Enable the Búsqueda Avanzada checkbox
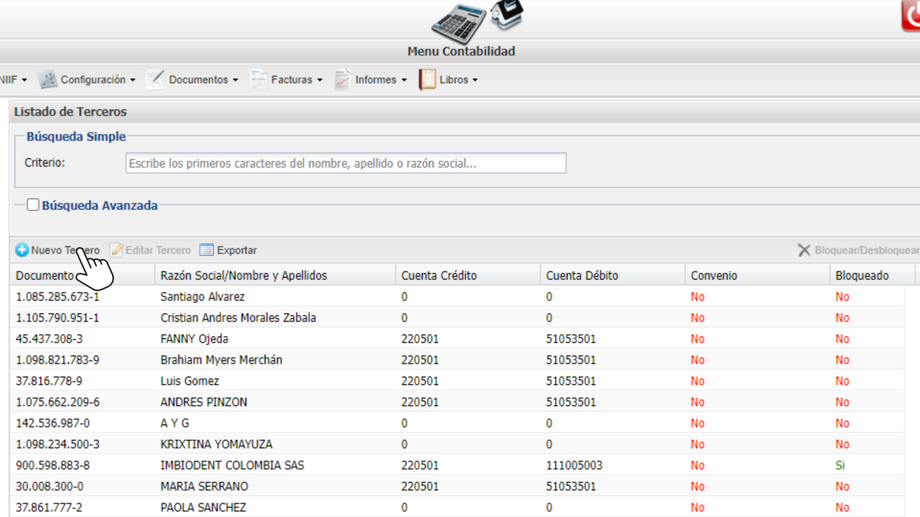Viewport: 920px width, 517px height. (33, 205)
